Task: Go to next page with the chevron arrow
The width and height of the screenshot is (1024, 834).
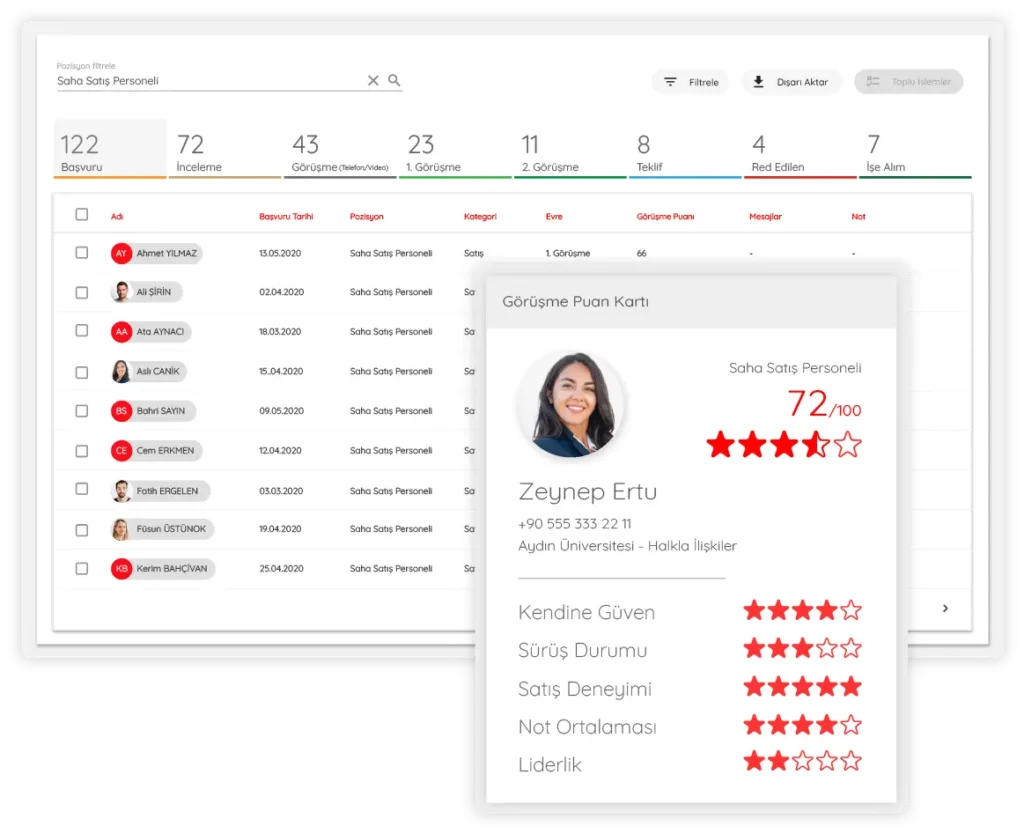Action: click(x=945, y=608)
